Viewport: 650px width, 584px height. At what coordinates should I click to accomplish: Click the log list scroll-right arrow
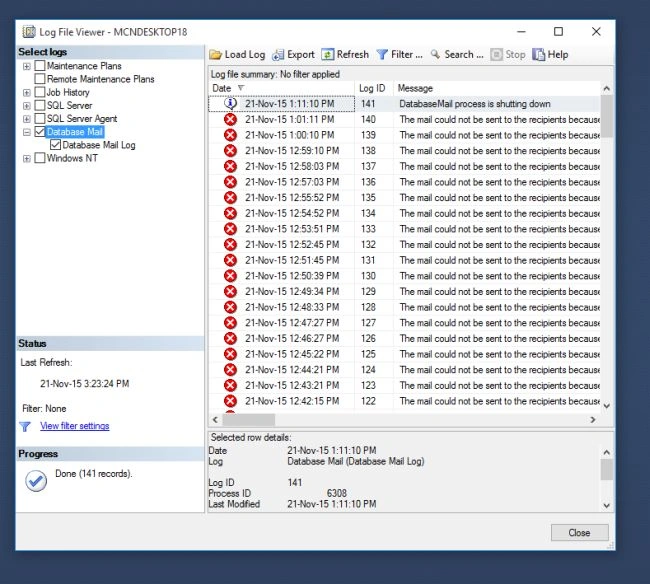pos(593,419)
